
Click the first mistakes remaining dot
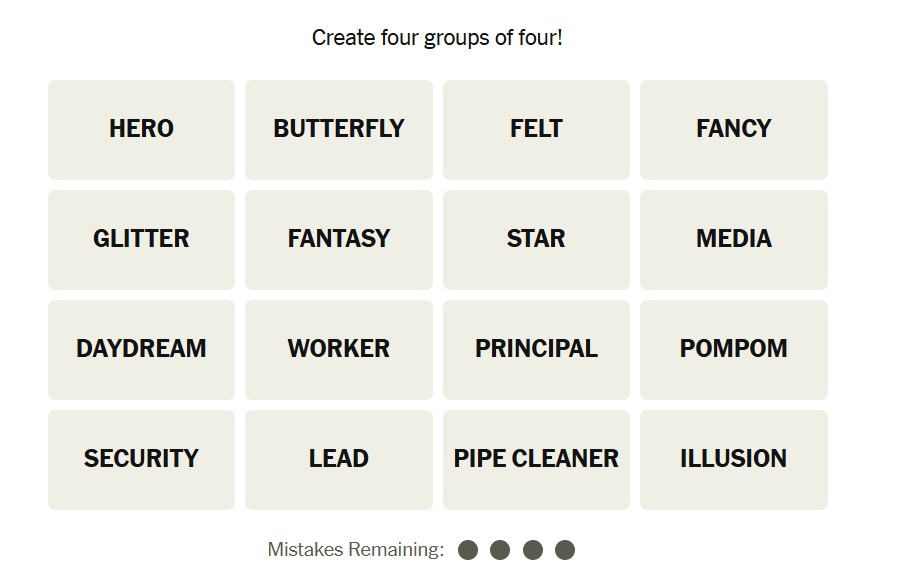468,549
